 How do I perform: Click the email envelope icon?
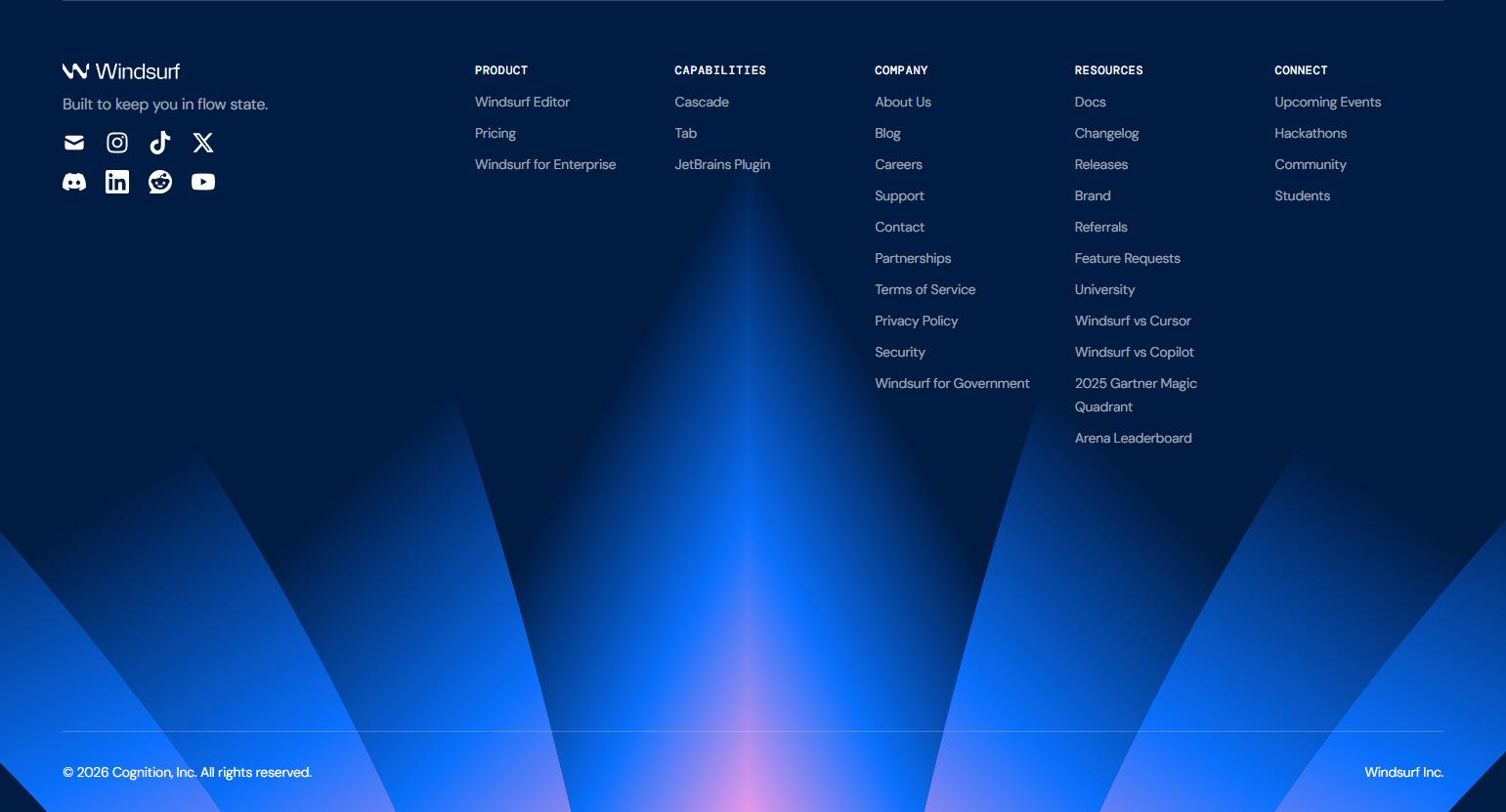(x=74, y=143)
